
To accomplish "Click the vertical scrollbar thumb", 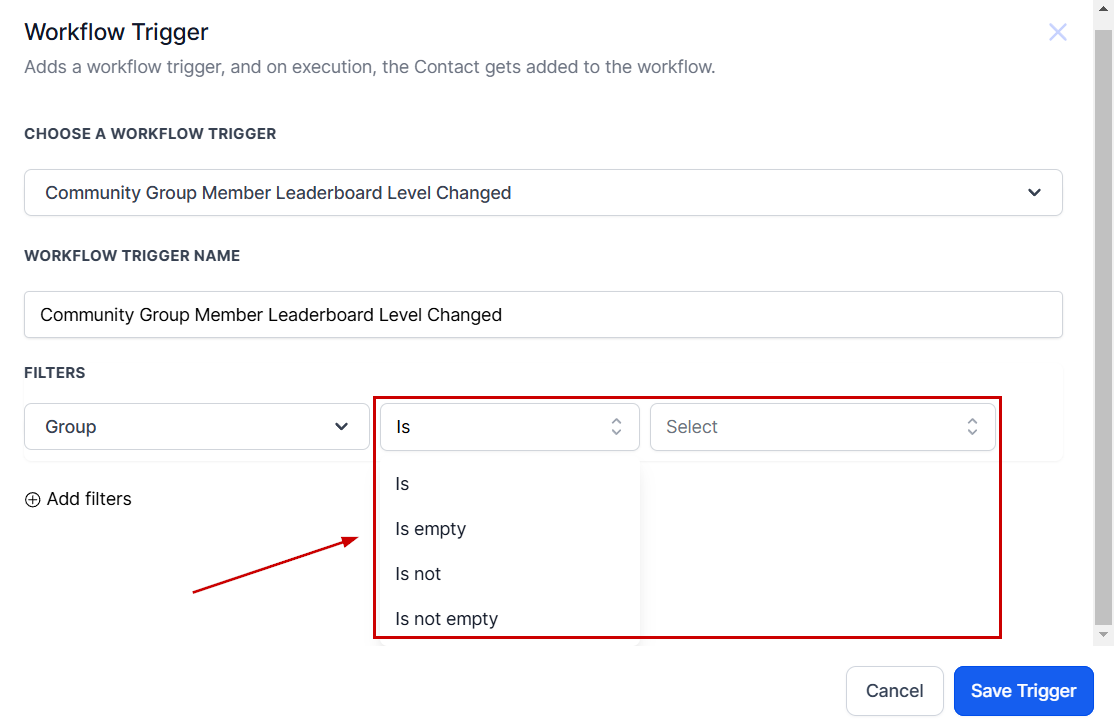I will coord(1103,320).
